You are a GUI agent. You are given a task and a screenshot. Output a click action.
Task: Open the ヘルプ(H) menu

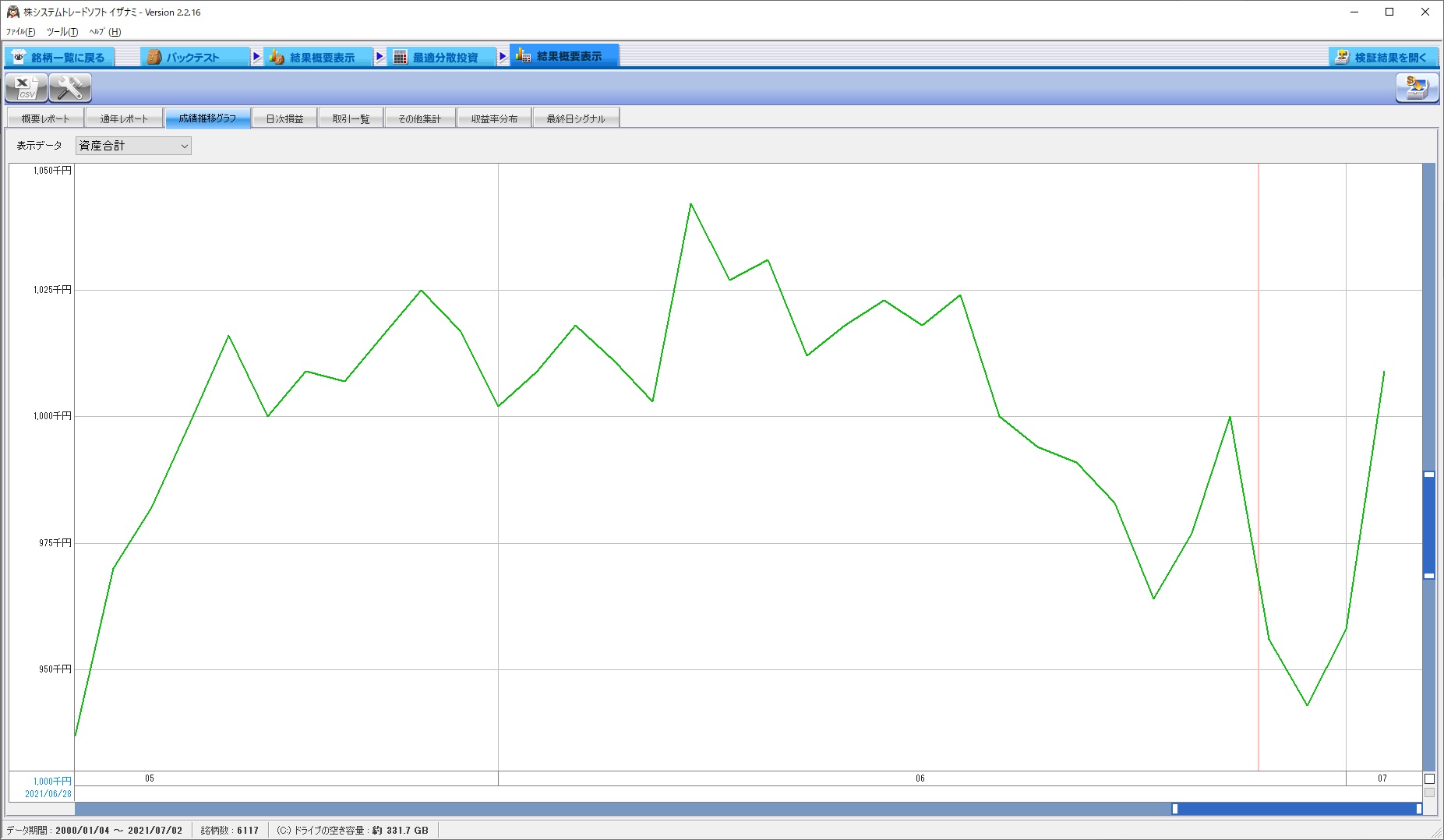(x=105, y=32)
